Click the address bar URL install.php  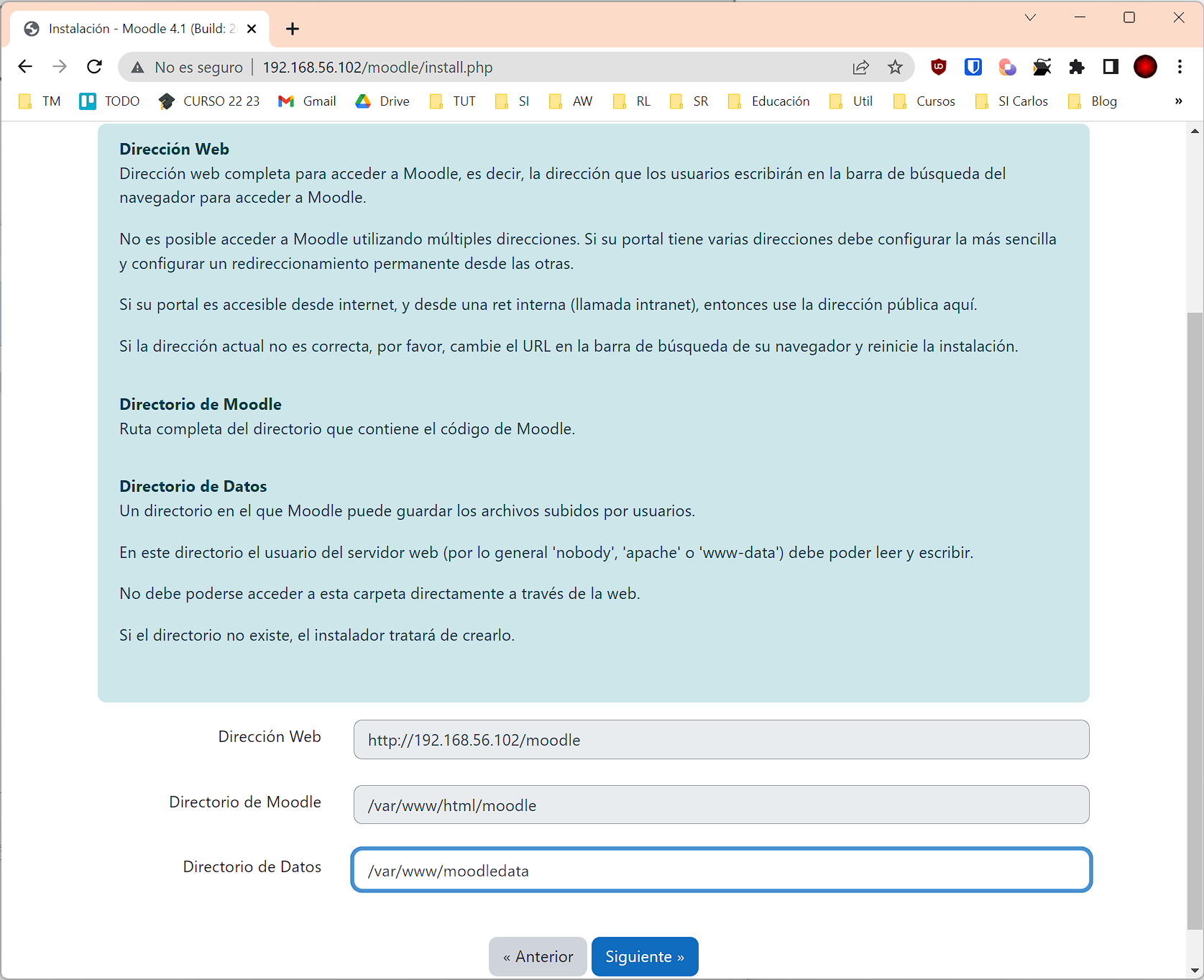coord(377,68)
